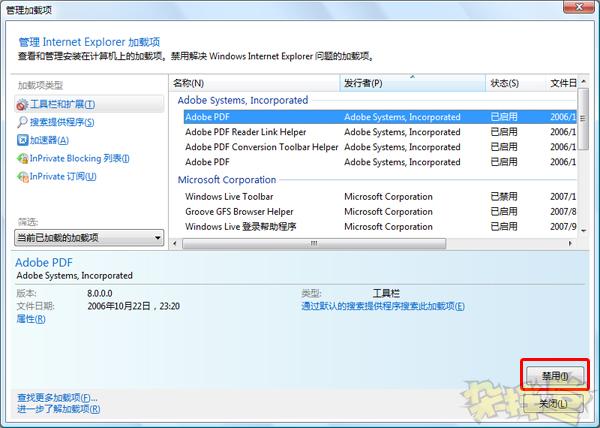Click 已禁用 status of Windows Live Toolbar
This screenshot has width=600, height=428.
point(504,197)
